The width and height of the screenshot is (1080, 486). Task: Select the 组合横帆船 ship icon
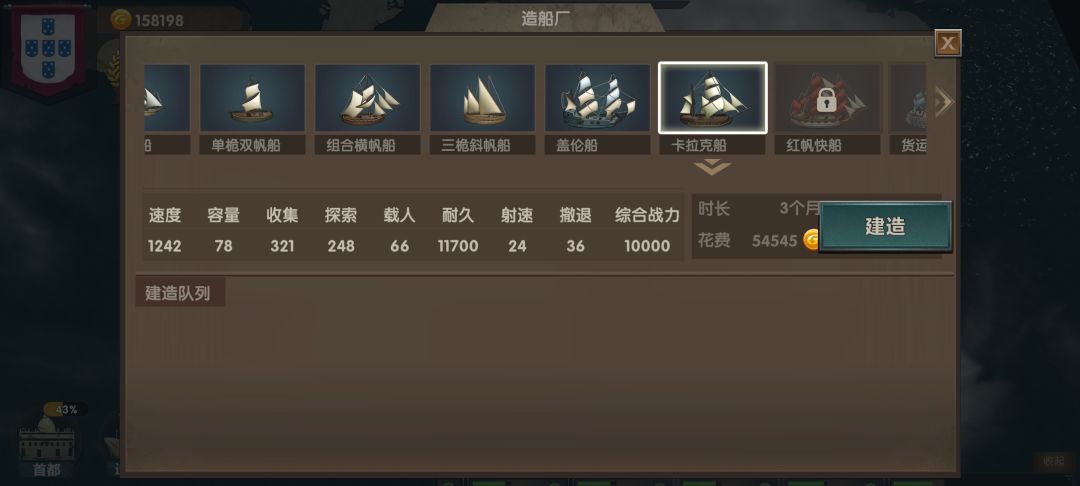click(367, 98)
